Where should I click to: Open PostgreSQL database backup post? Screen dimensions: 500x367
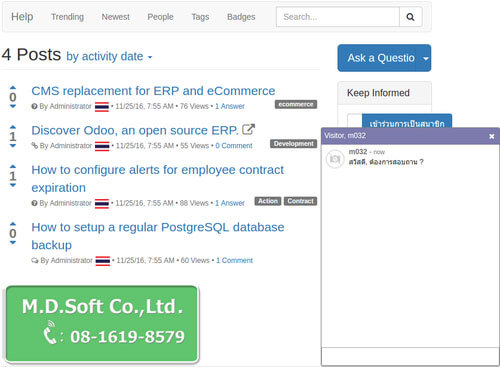click(x=158, y=236)
